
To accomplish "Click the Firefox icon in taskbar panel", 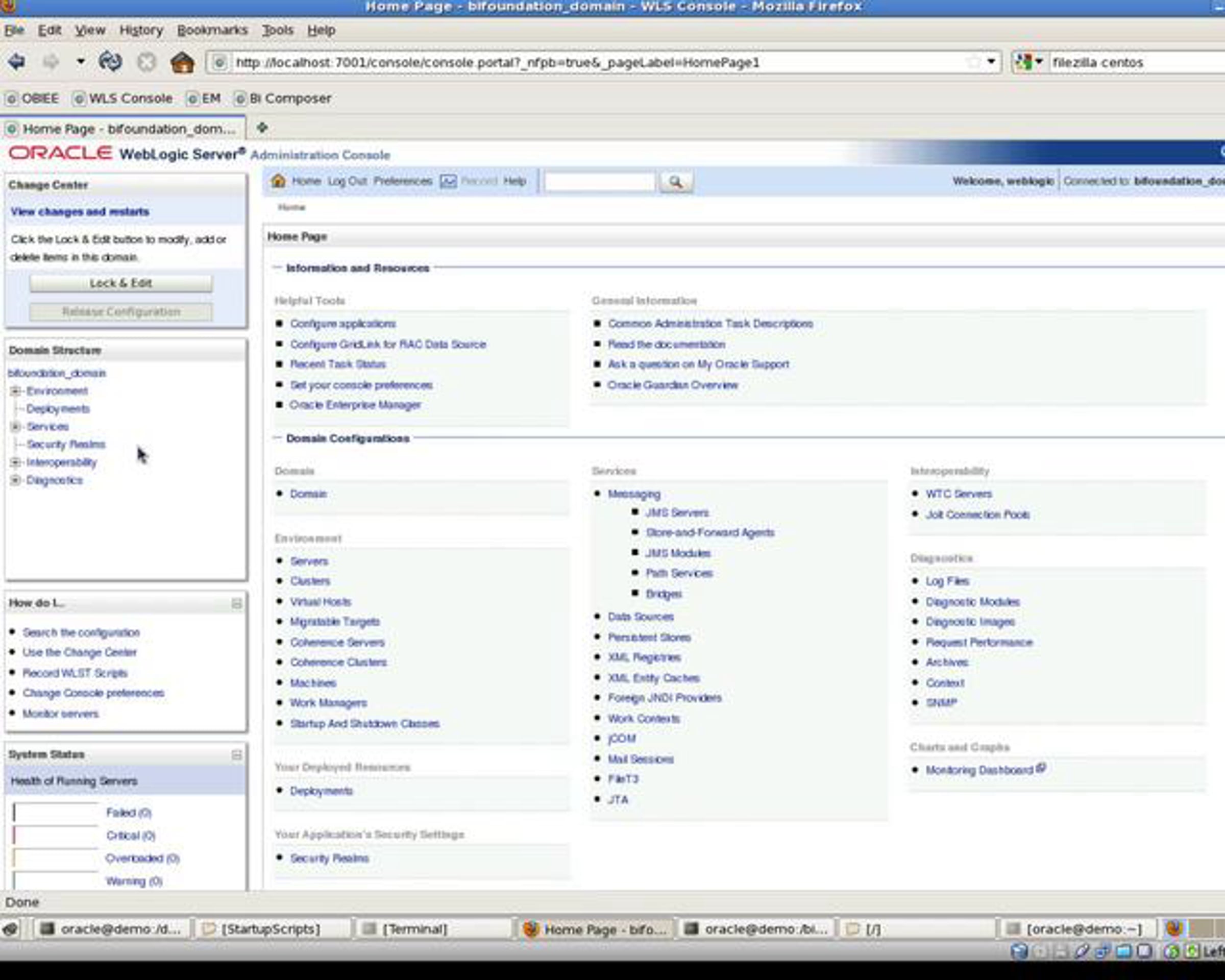I will (1173, 928).
